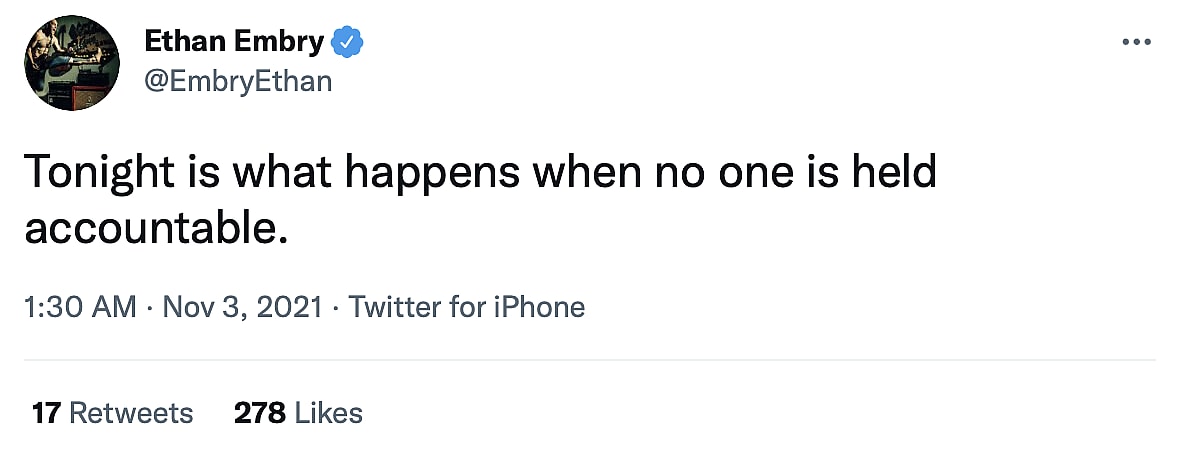Image resolution: width=1184 pixels, height=459 pixels.
Task: Click the number 278 like count
Action: coord(259,412)
